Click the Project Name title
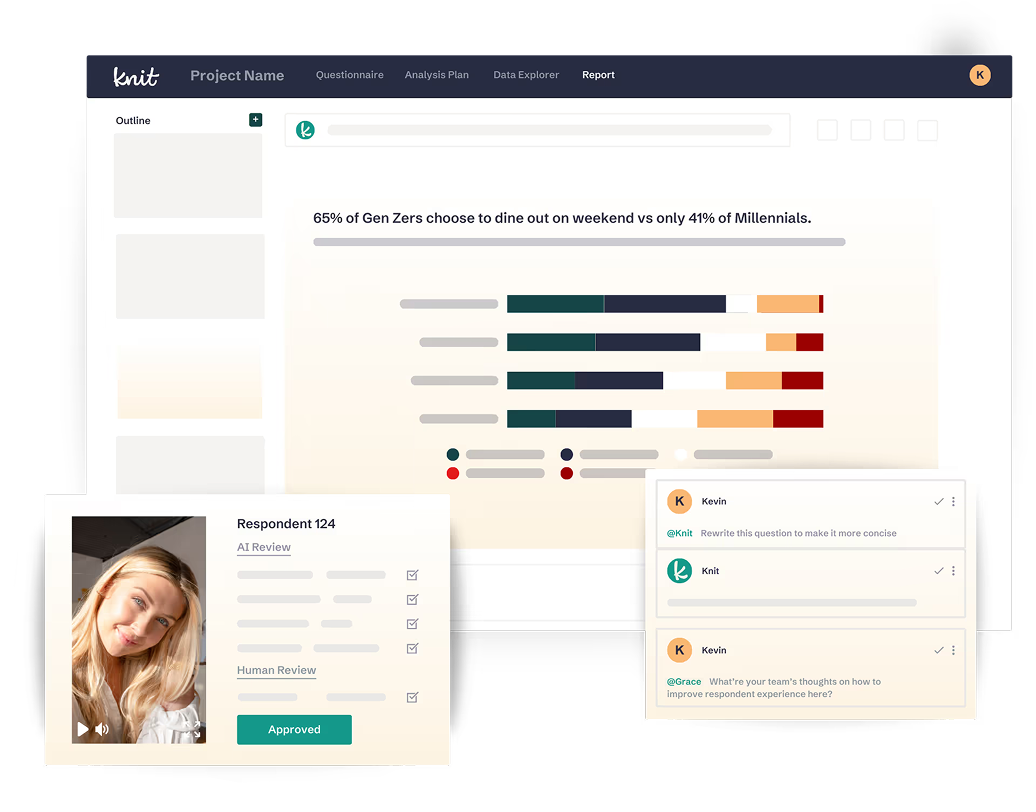Screen dimensions: 1036x812 click(x=237, y=75)
